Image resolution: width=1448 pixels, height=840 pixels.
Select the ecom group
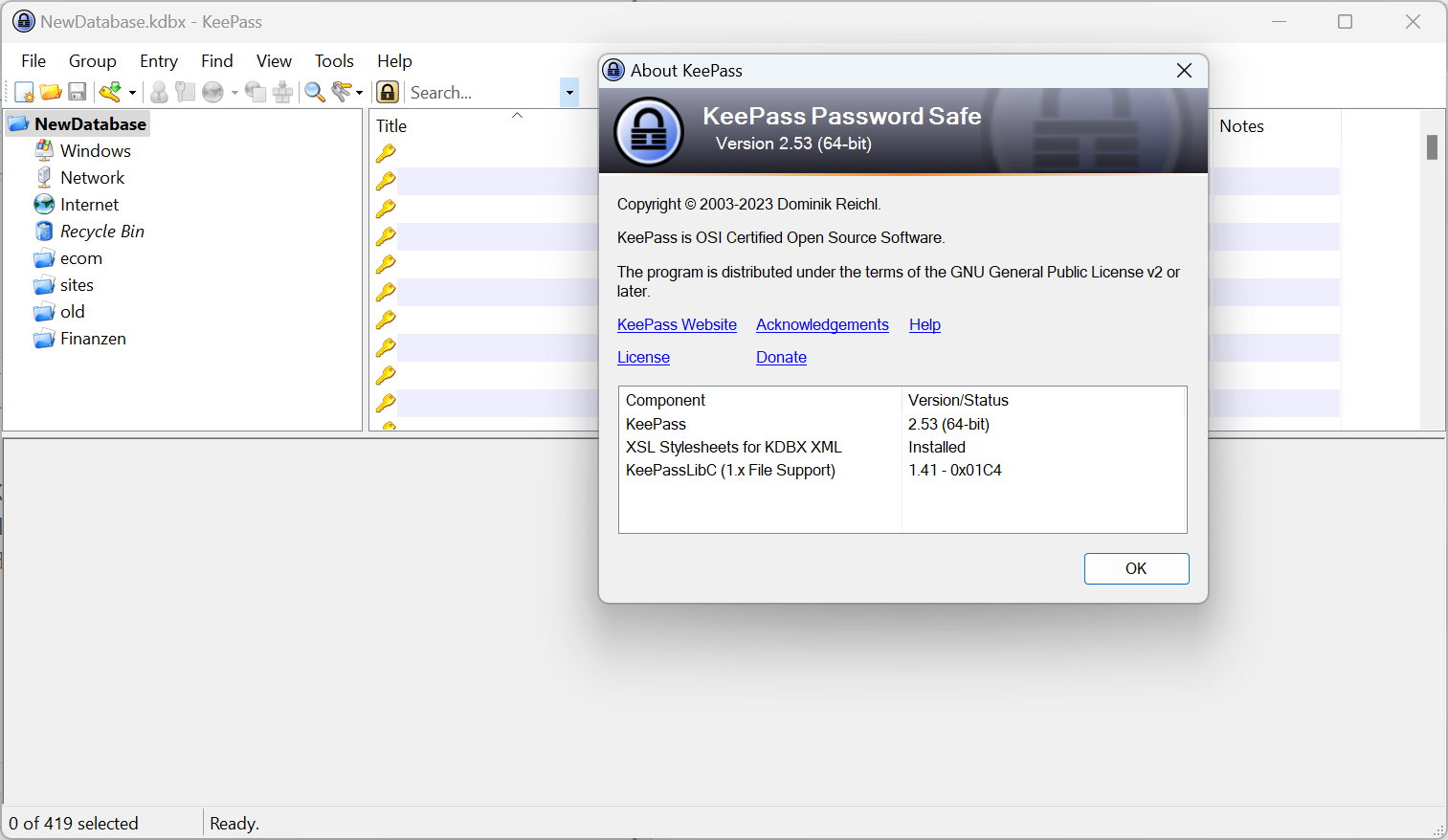[80, 258]
